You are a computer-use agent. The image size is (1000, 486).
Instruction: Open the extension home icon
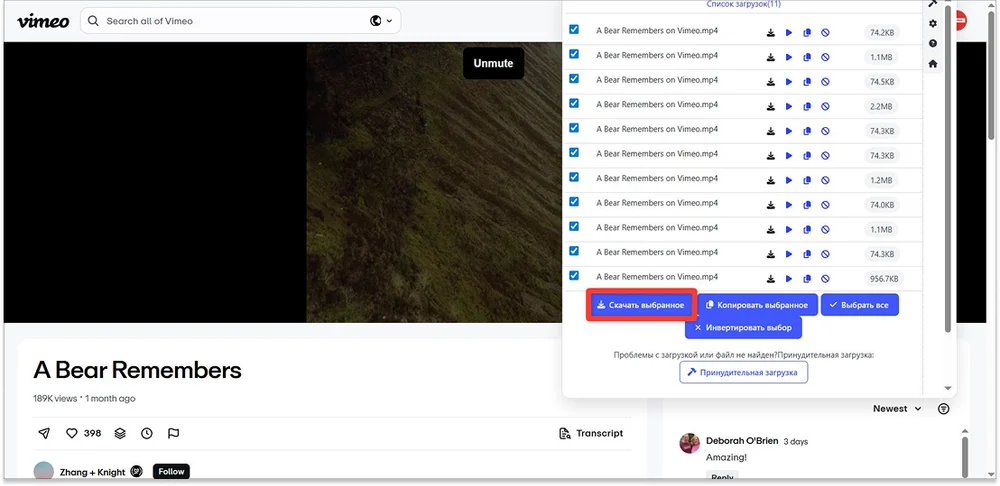click(933, 64)
